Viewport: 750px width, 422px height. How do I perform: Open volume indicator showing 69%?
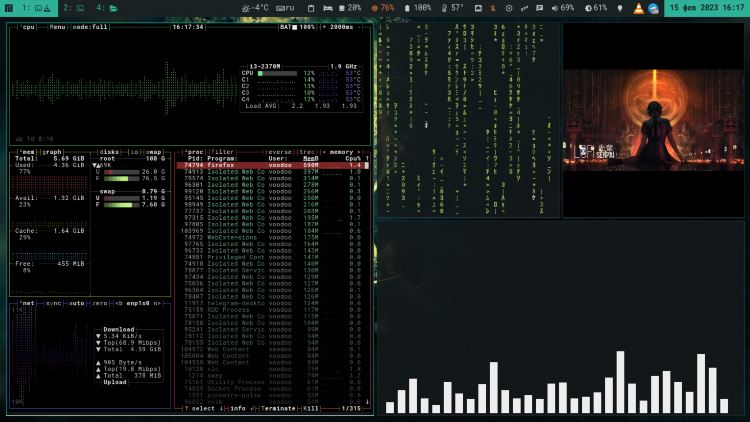[x=562, y=8]
